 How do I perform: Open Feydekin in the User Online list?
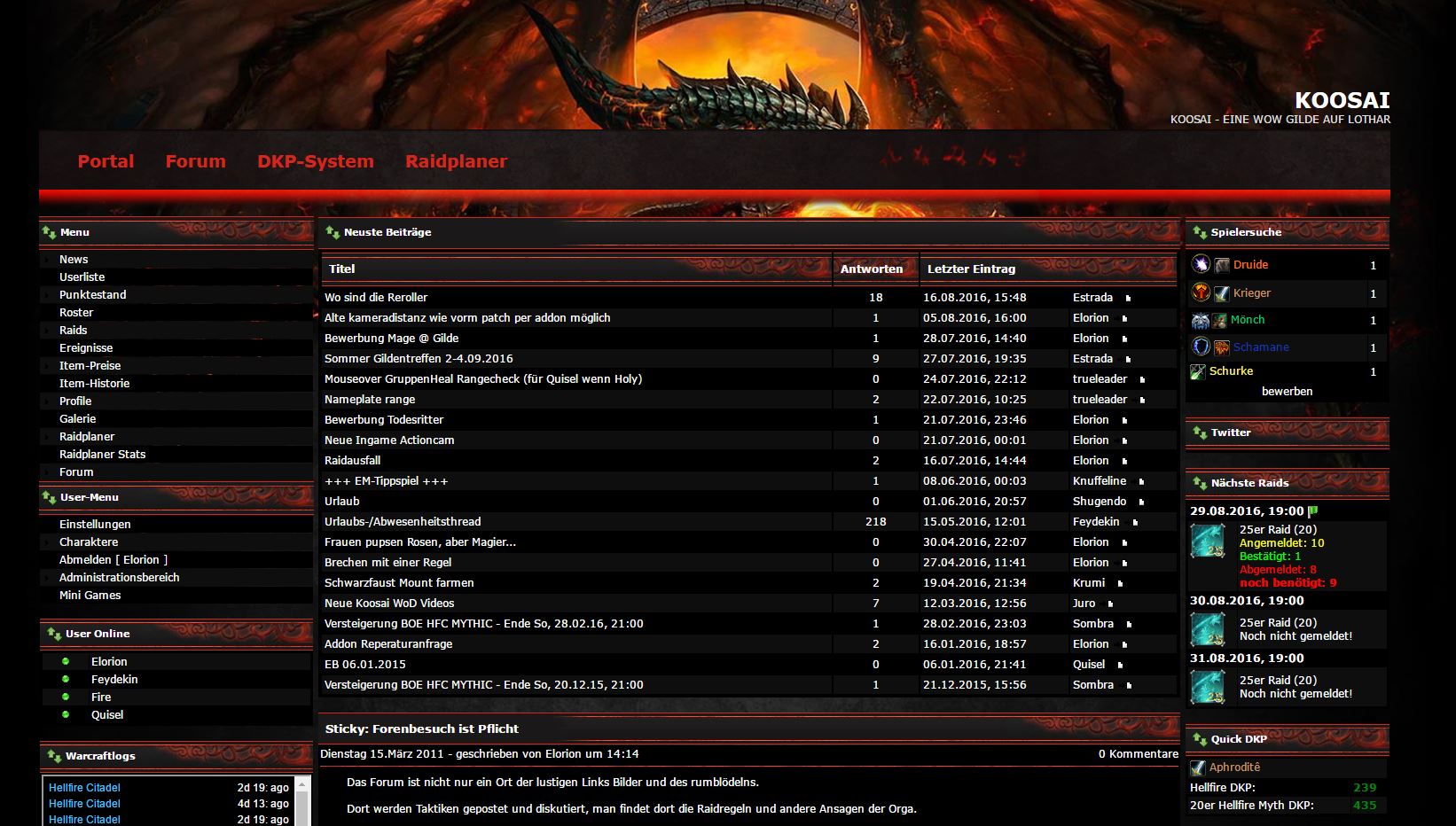114,680
